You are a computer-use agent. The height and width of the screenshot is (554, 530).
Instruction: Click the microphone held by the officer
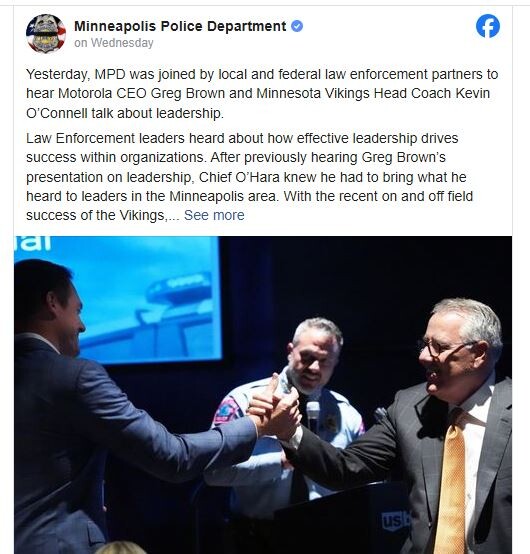click(313, 415)
